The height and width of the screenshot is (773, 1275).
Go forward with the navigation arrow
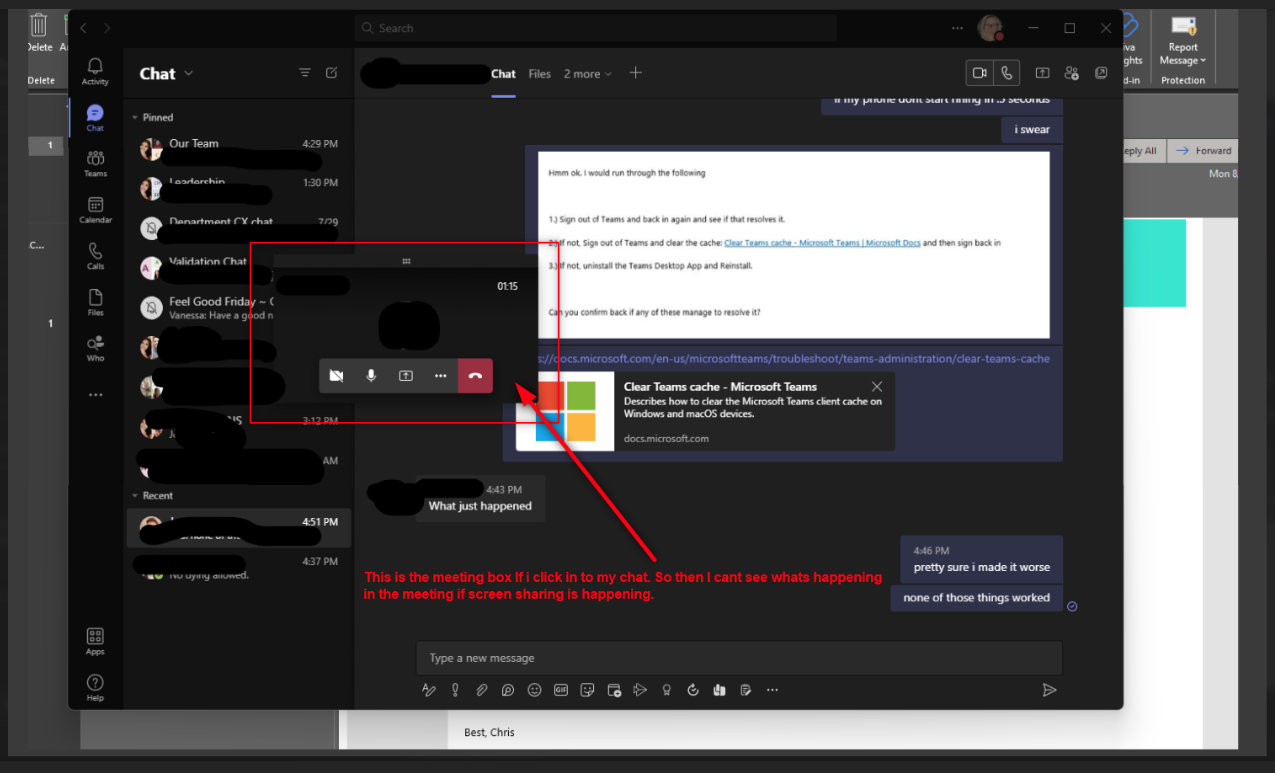tap(107, 28)
